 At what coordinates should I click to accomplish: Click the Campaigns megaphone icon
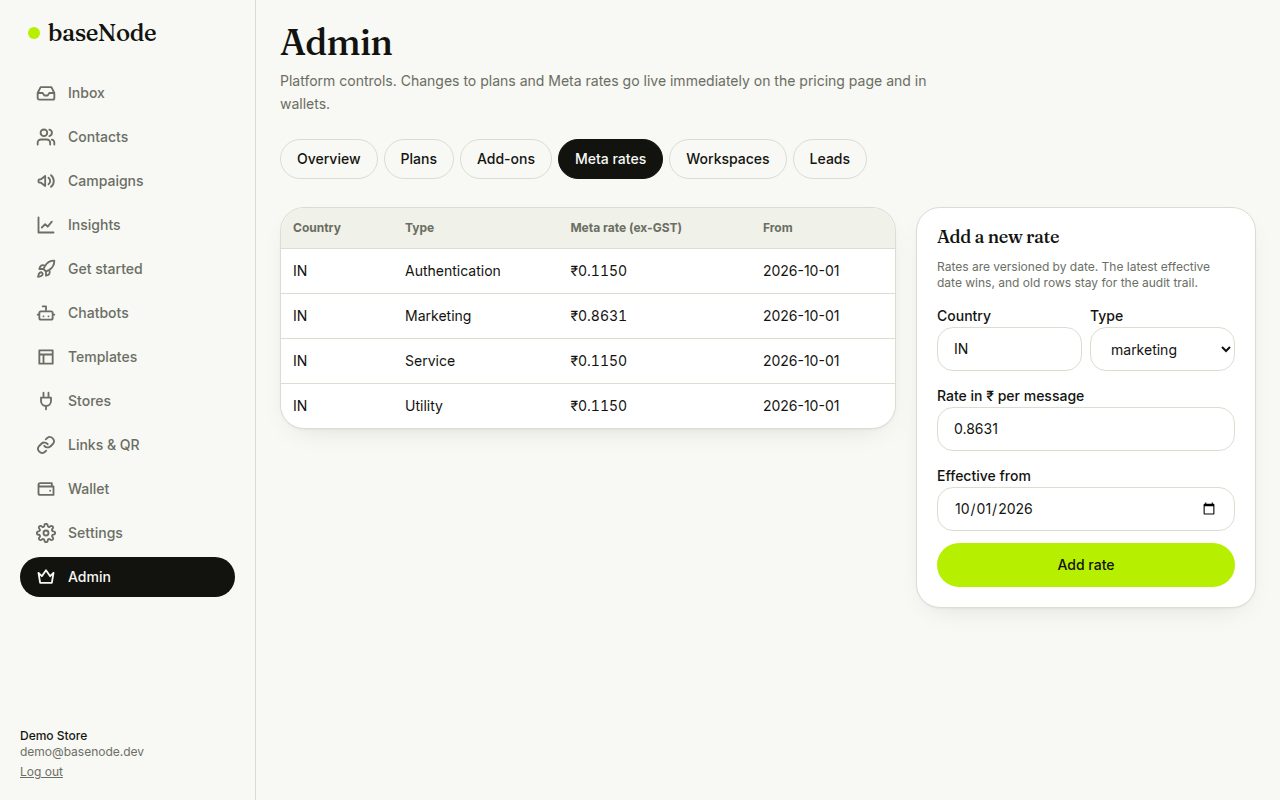[x=46, y=181]
